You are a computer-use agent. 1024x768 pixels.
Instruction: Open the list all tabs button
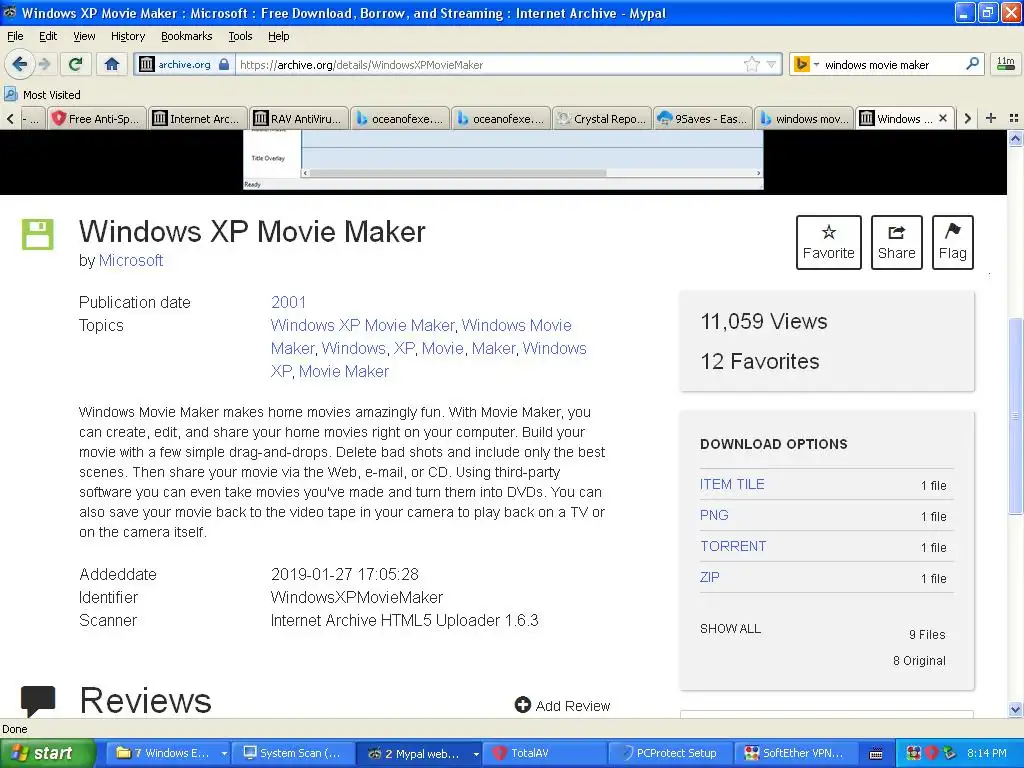point(1014,118)
